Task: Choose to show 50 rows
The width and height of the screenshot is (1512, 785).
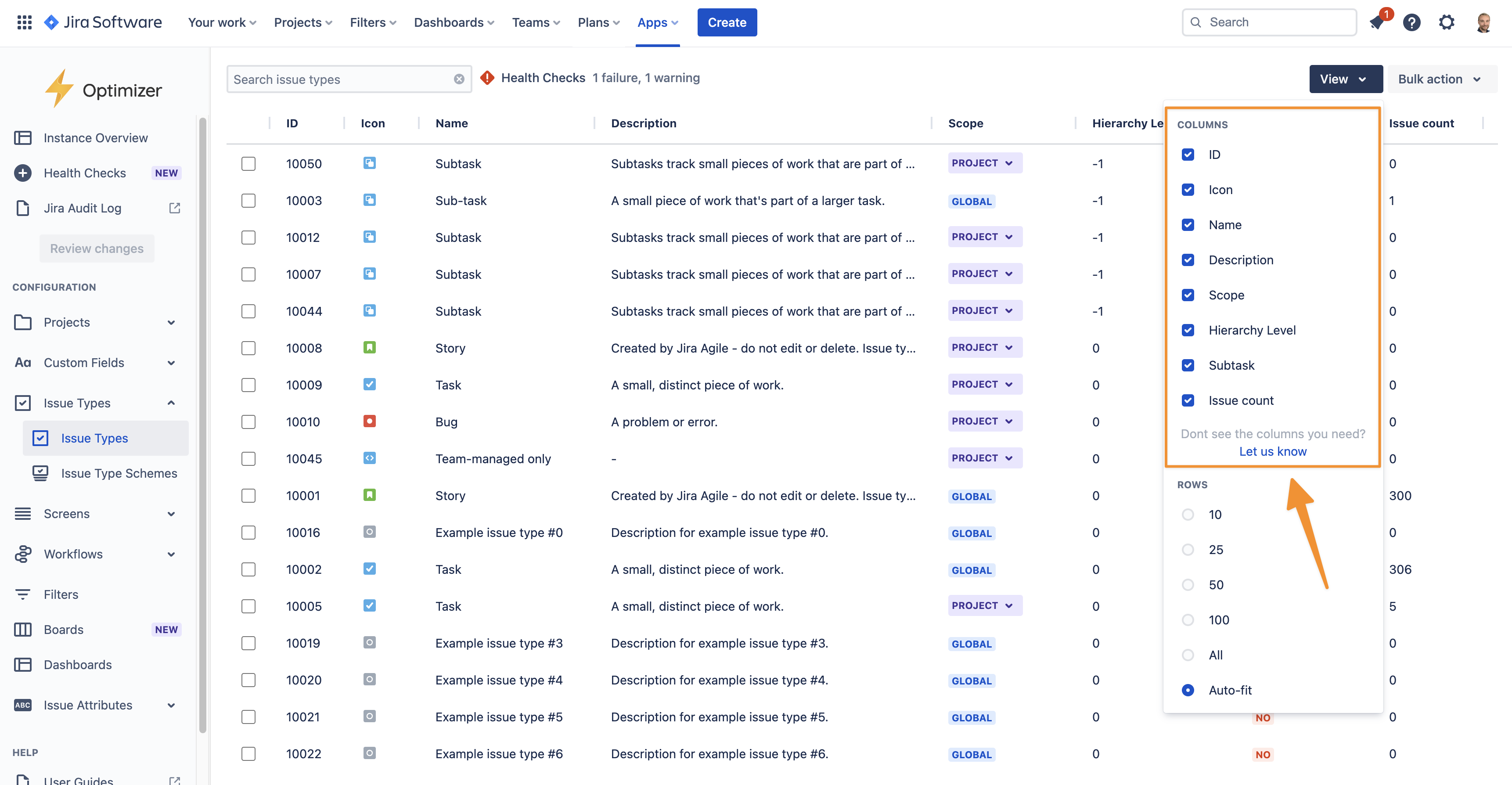Action: click(x=1188, y=584)
